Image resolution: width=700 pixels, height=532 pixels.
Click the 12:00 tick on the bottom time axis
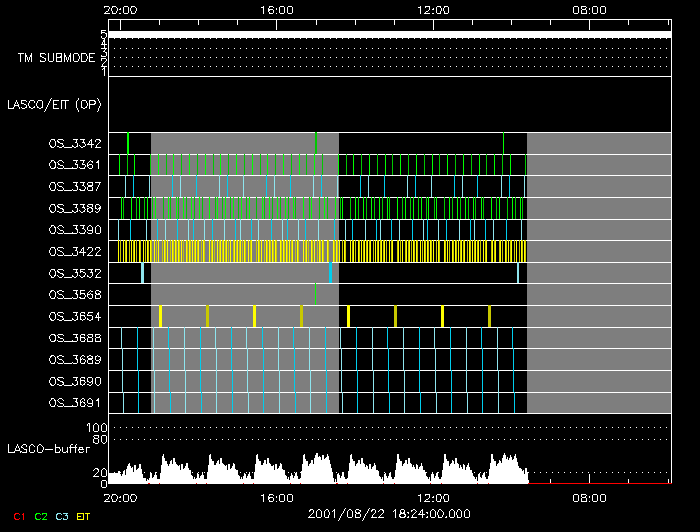click(x=433, y=497)
